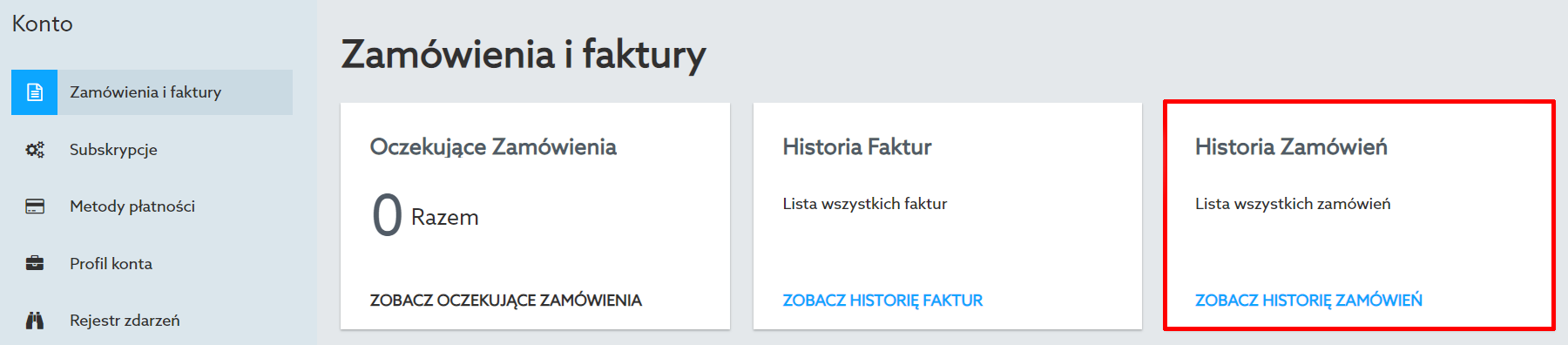The image size is (1568, 345).
Task: Open the Subskrypcje sidebar item
Action: [113, 150]
